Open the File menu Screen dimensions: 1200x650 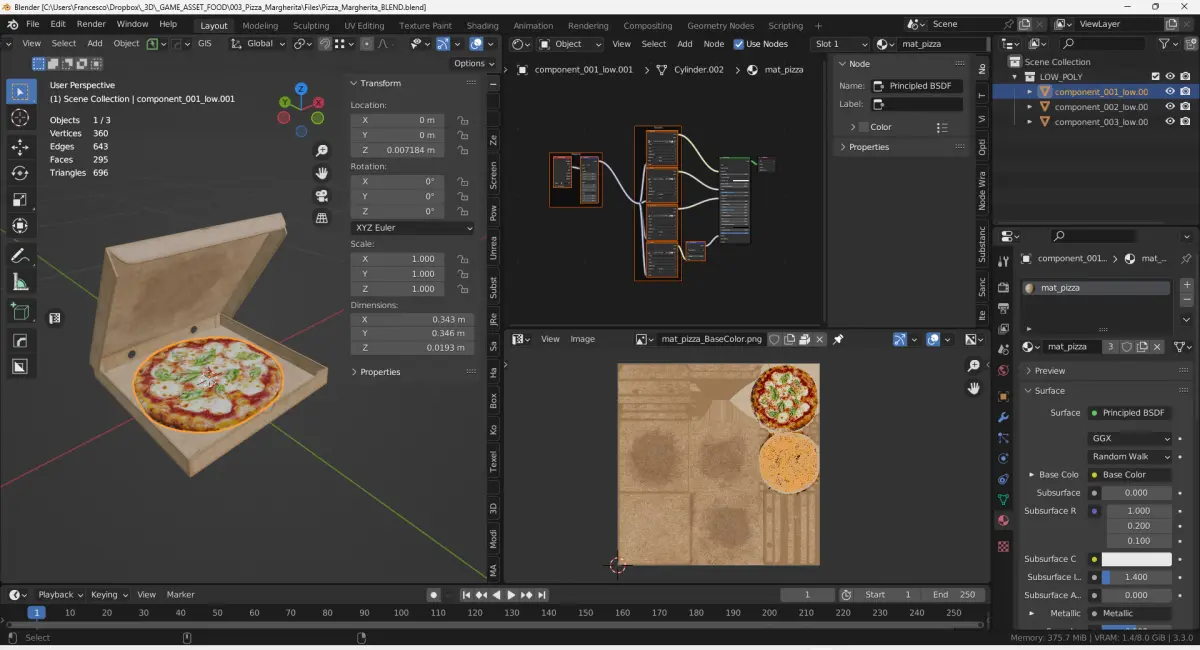click(x=33, y=24)
